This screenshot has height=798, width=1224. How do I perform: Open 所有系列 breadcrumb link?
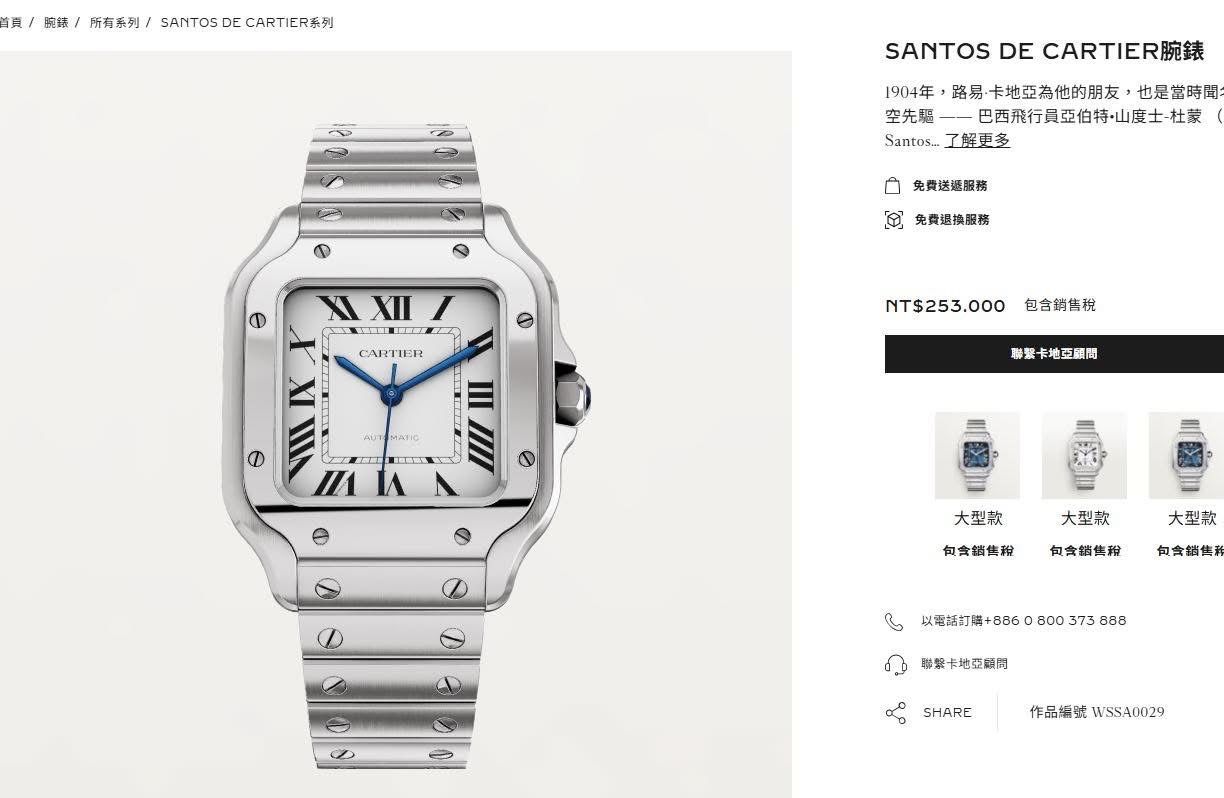tap(115, 22)
